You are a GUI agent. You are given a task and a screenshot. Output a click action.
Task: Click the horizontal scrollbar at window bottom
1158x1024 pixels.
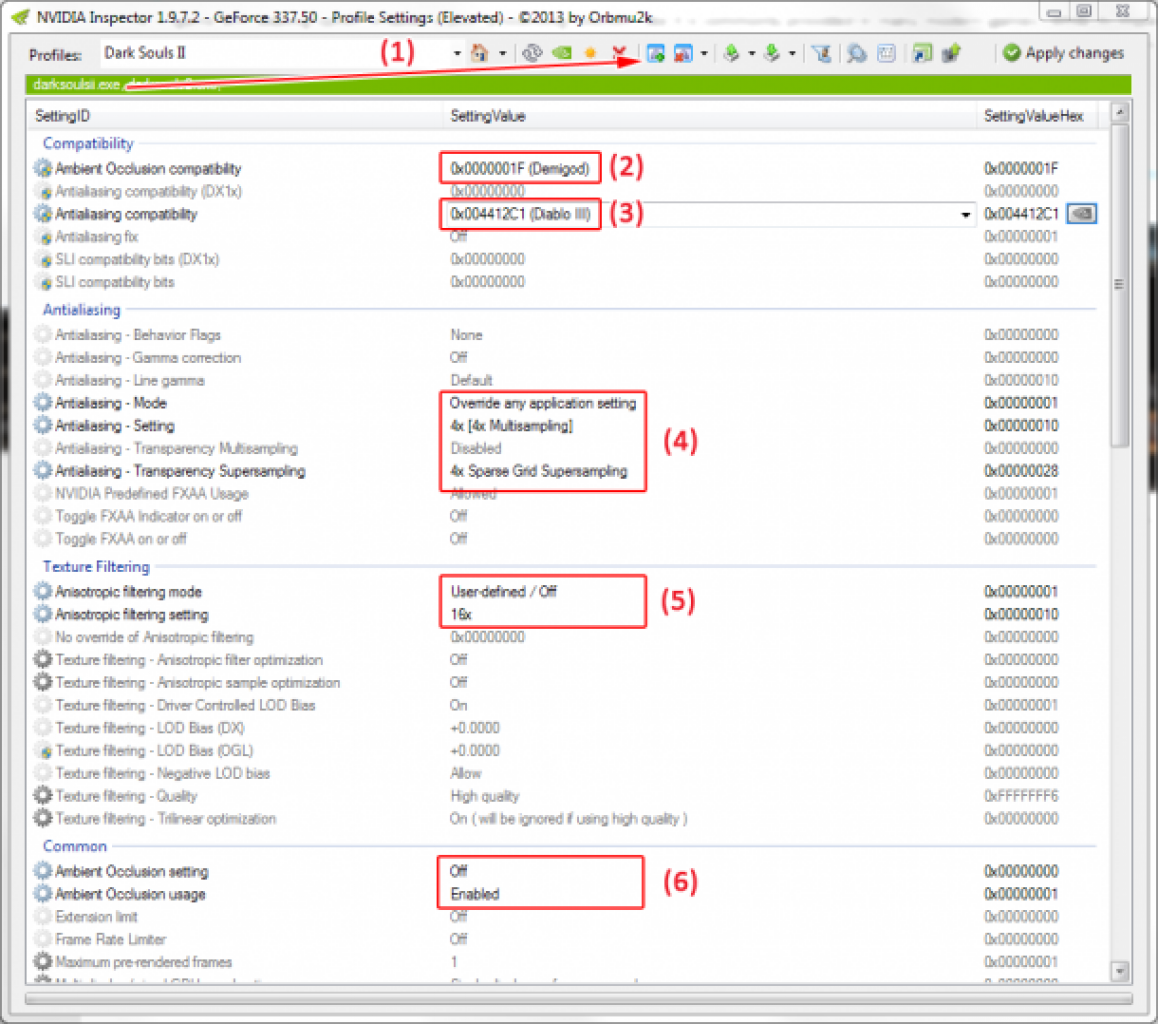[x=578, y=998]
